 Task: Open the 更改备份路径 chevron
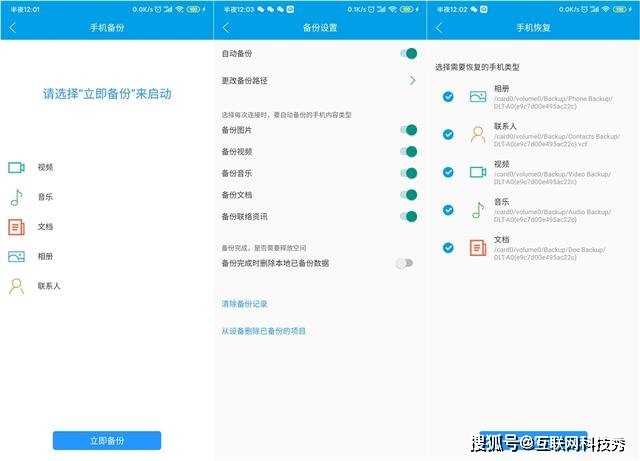[x=413, y=80]
